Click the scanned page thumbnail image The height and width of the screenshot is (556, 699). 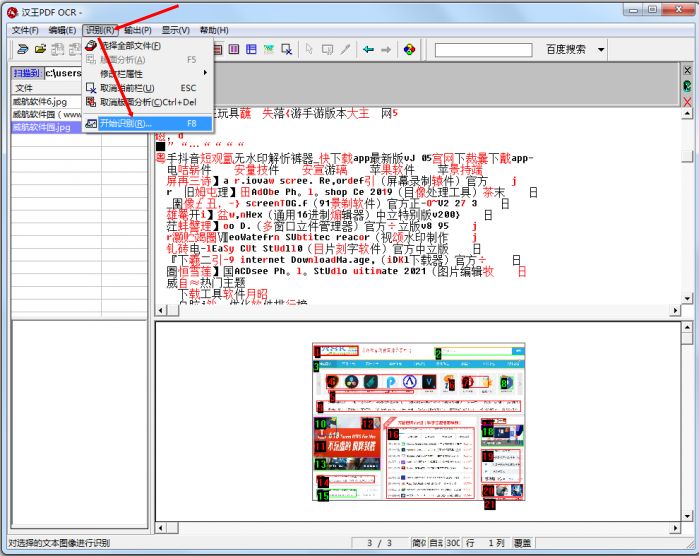pyautogui.click(x=419, y=422)
